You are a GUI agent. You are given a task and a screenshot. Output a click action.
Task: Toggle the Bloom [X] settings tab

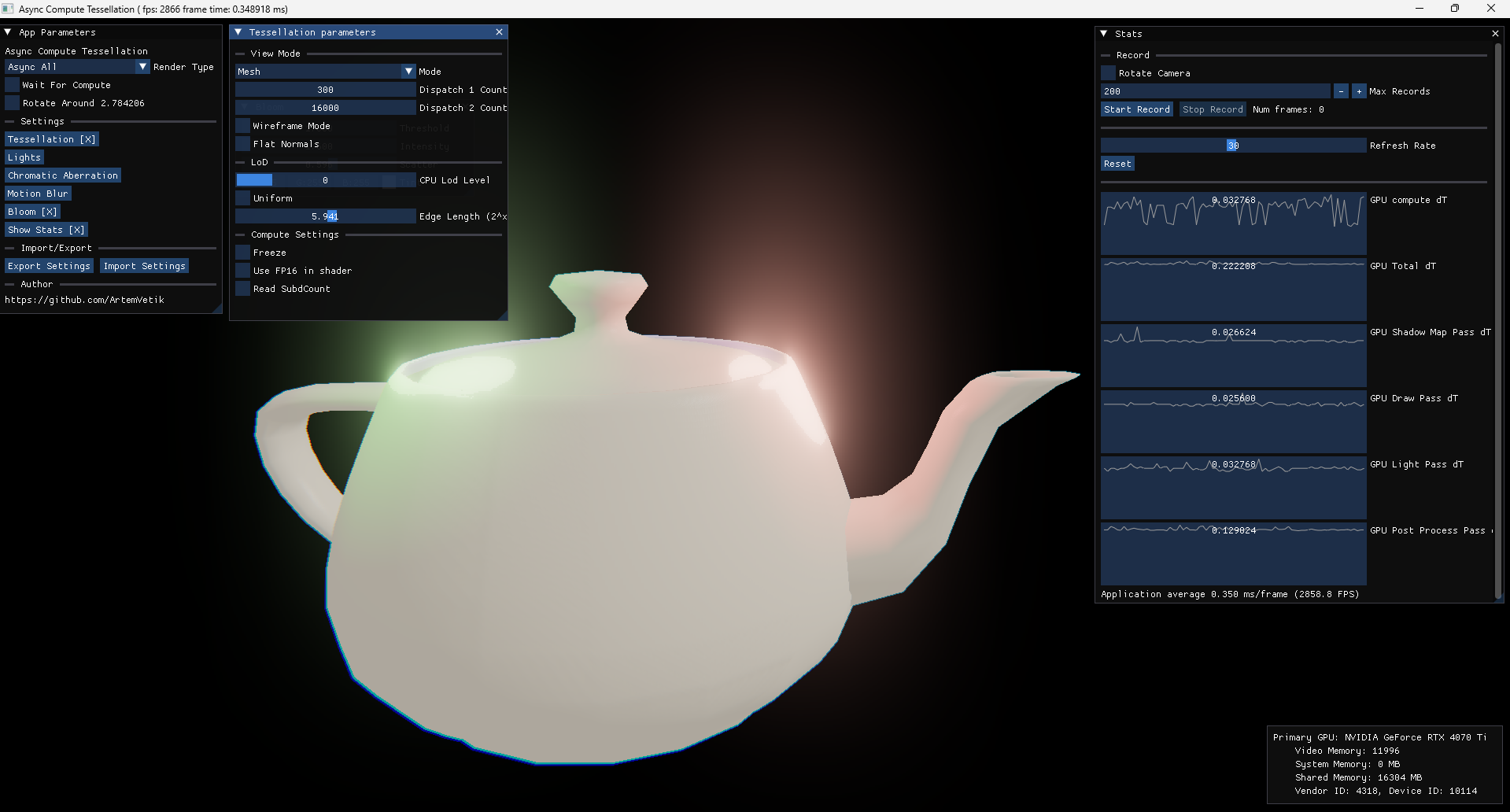click(x=32, y=212)
